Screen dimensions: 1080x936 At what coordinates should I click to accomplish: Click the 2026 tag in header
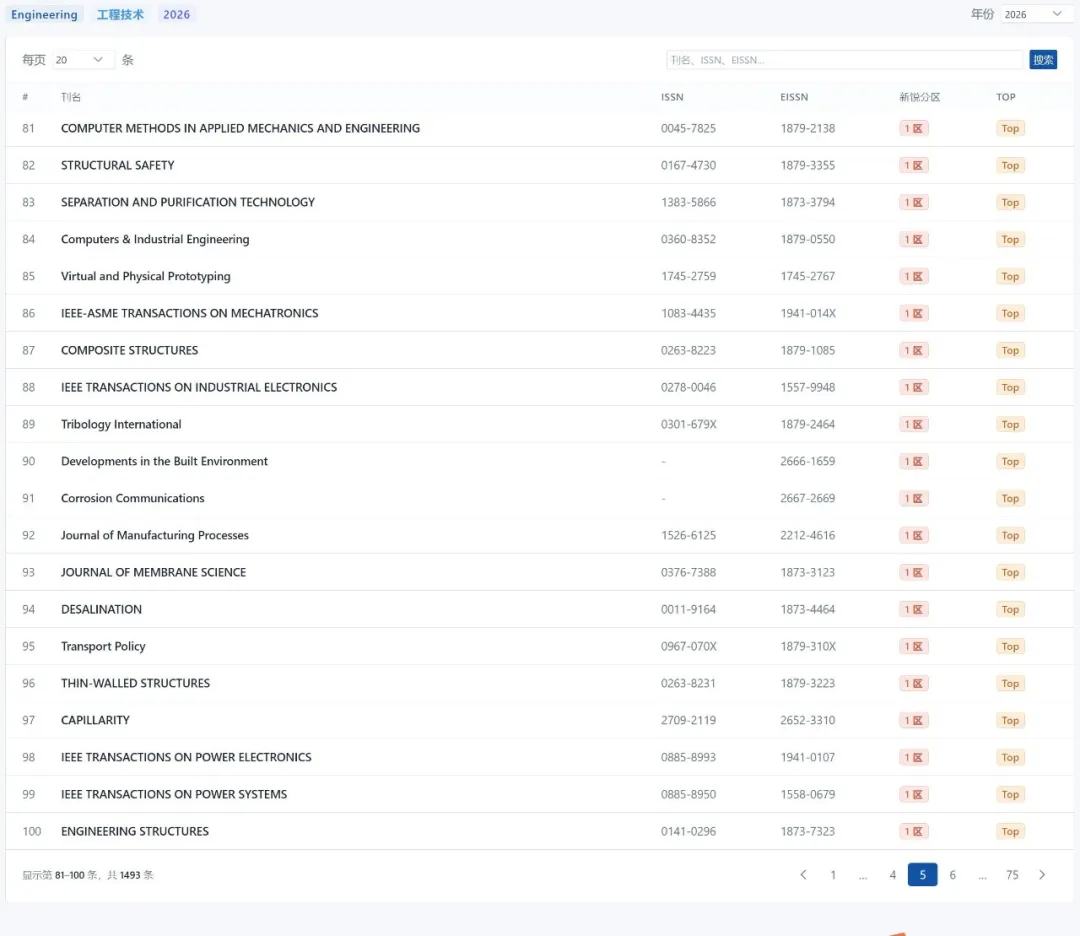click(x=176, y=15)
